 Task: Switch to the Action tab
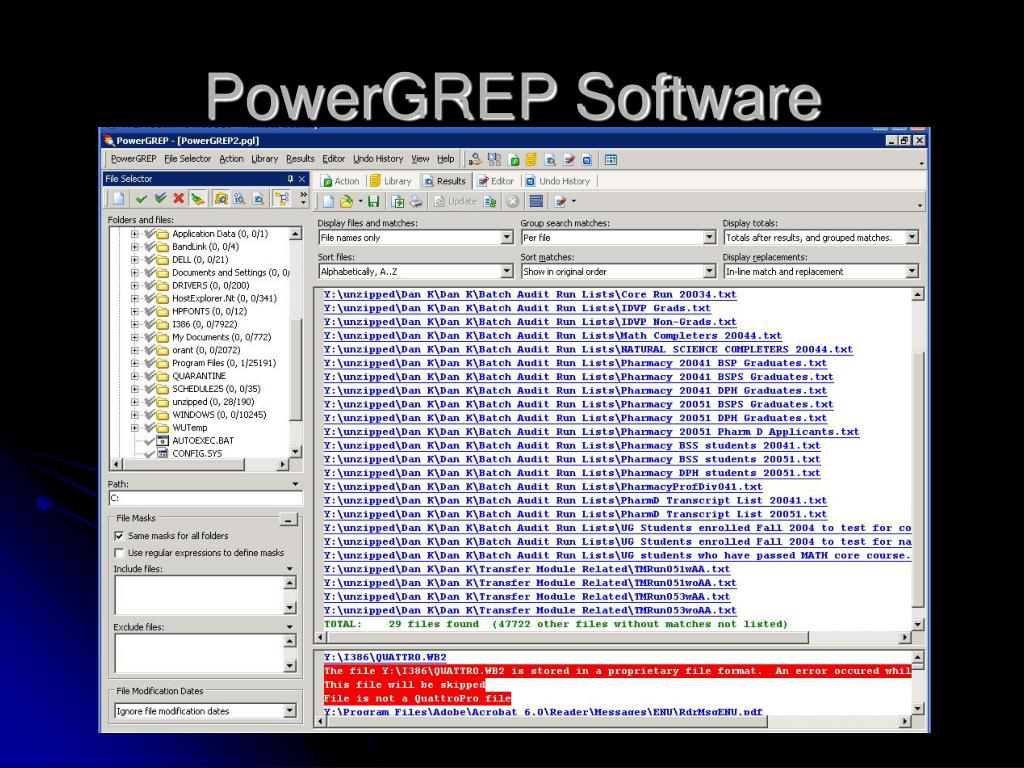click(340, 181)
